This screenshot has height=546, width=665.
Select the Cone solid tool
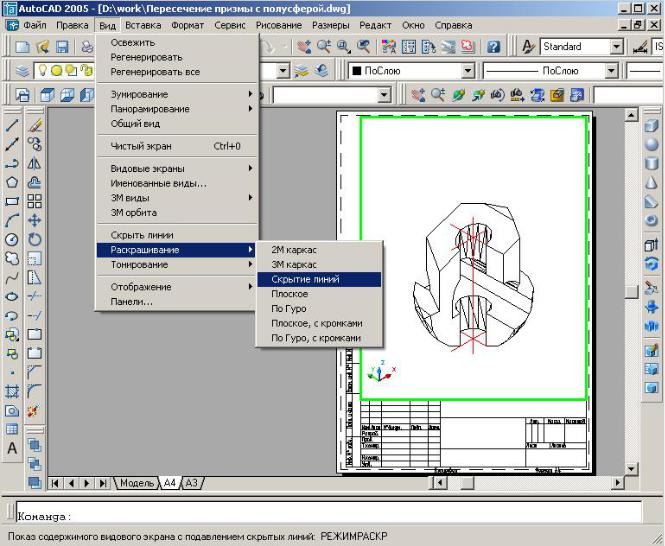click(x=651, y=183)
